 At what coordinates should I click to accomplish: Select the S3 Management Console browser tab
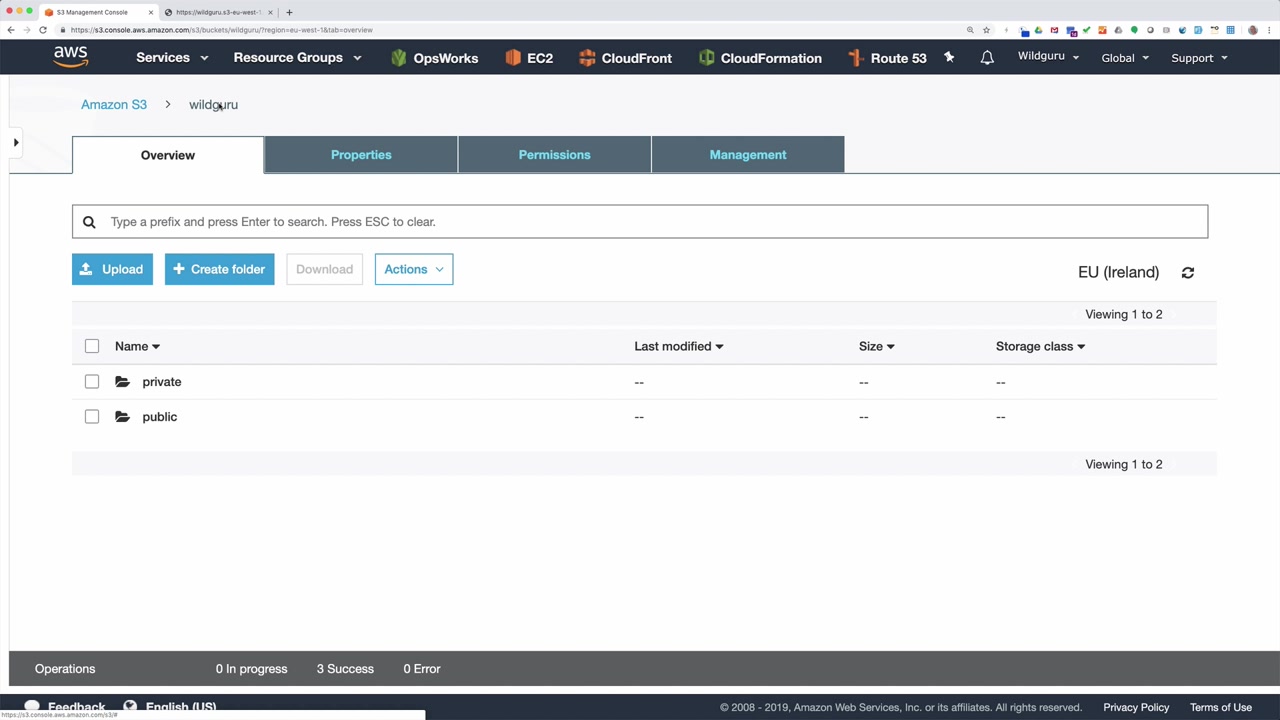(x=98, y=12)
